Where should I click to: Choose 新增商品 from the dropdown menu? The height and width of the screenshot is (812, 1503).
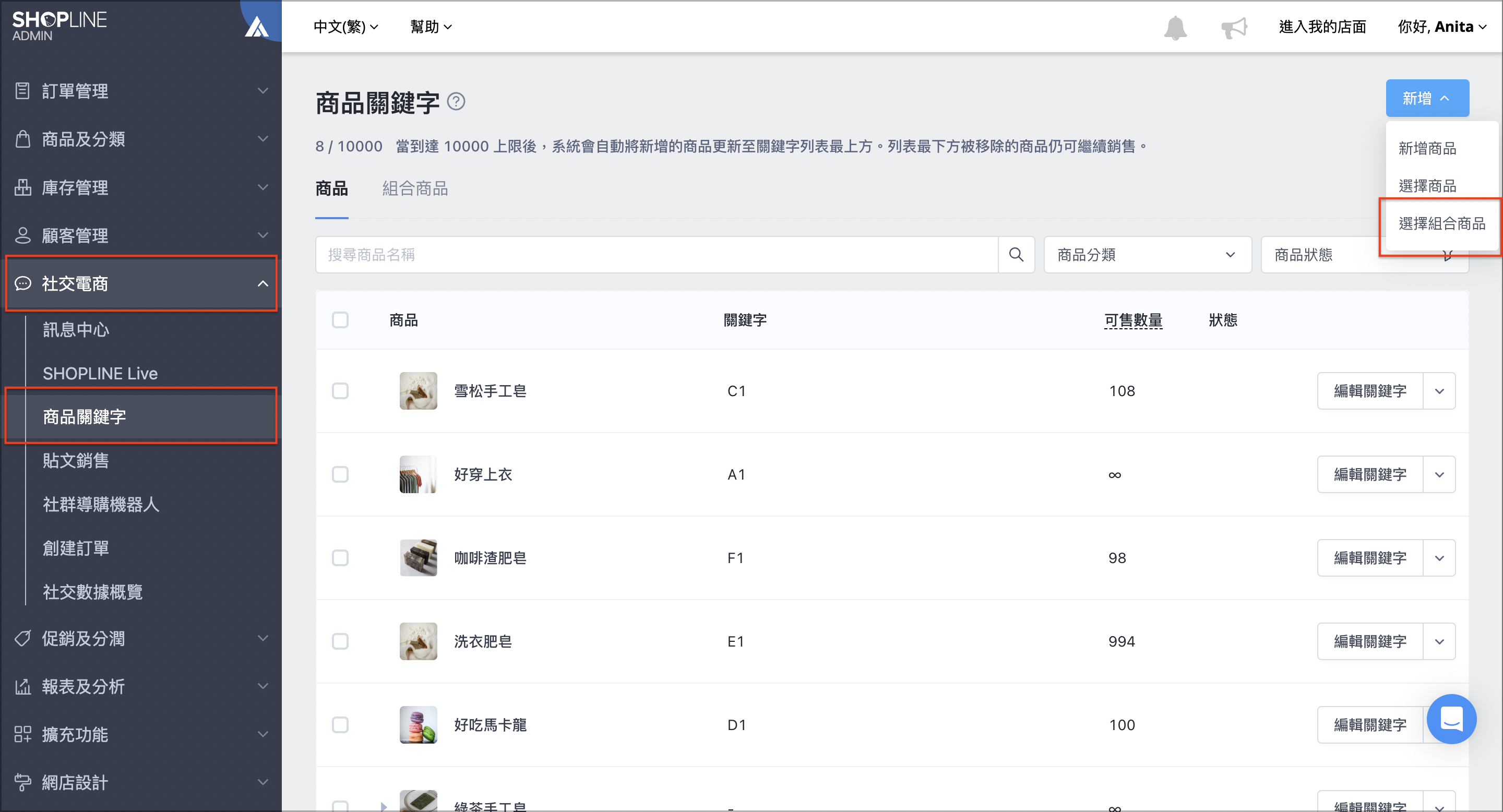(x=1427, y=148)
